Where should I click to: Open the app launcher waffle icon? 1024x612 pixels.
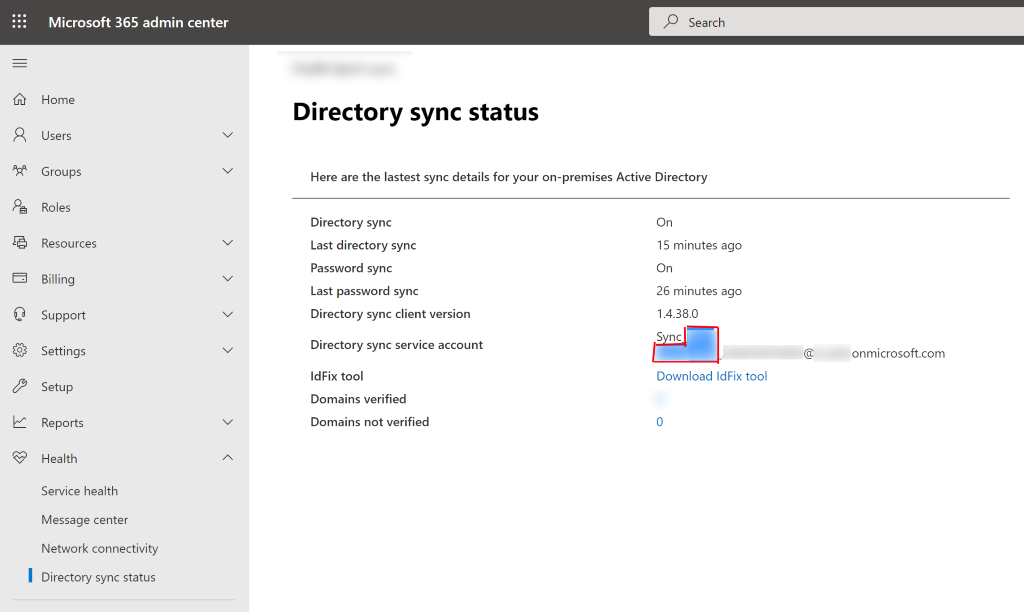(x=20, y=22)
